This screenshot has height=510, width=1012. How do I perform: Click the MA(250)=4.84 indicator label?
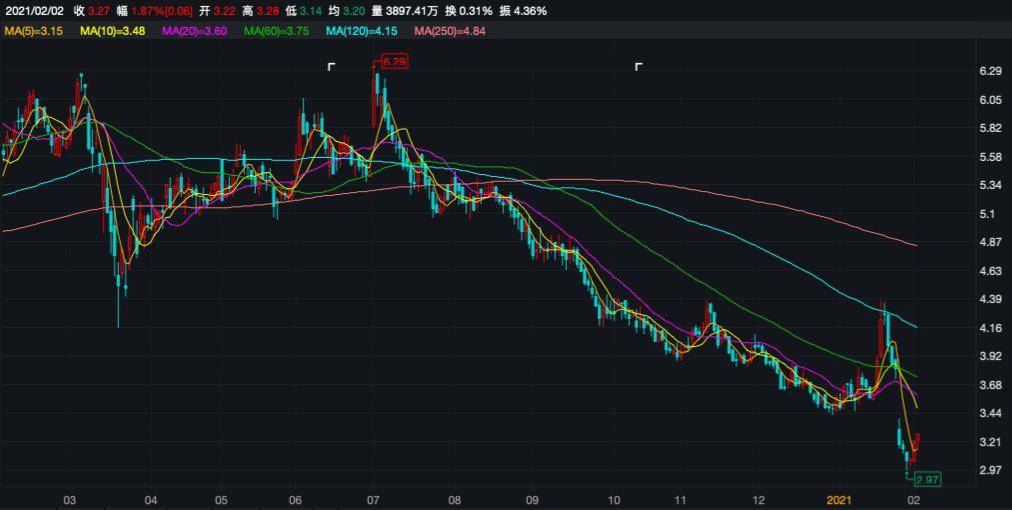click(x=451, y=32)
